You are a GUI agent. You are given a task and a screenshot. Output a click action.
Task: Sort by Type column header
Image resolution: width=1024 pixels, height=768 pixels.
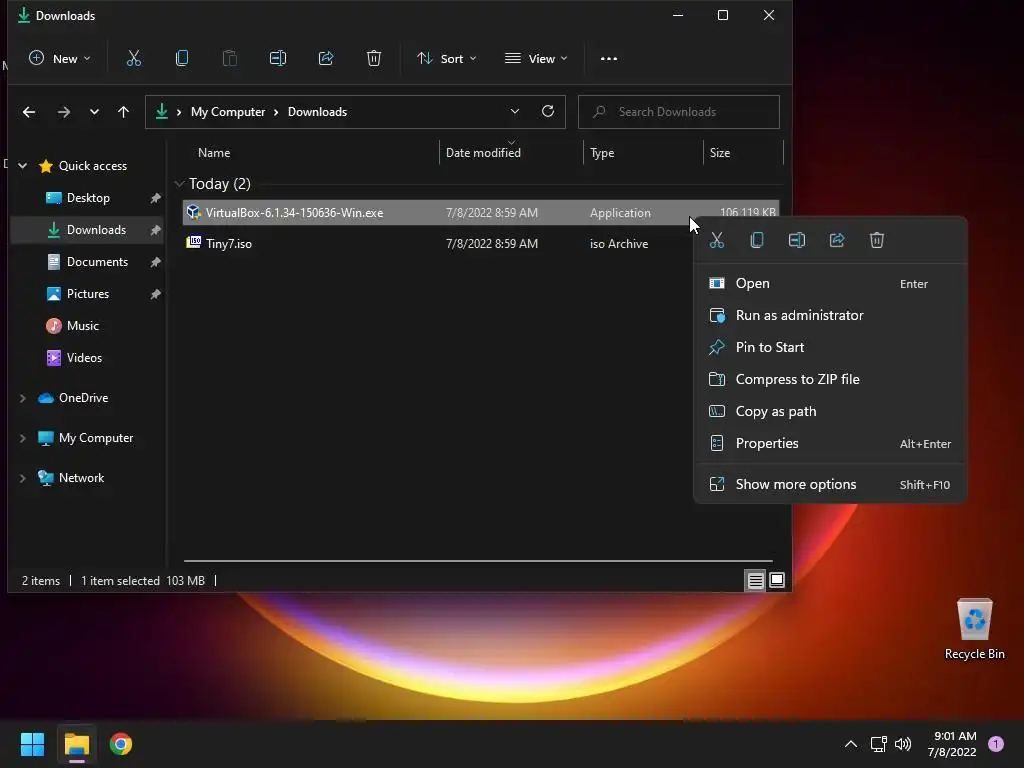(x=602, y=153)
